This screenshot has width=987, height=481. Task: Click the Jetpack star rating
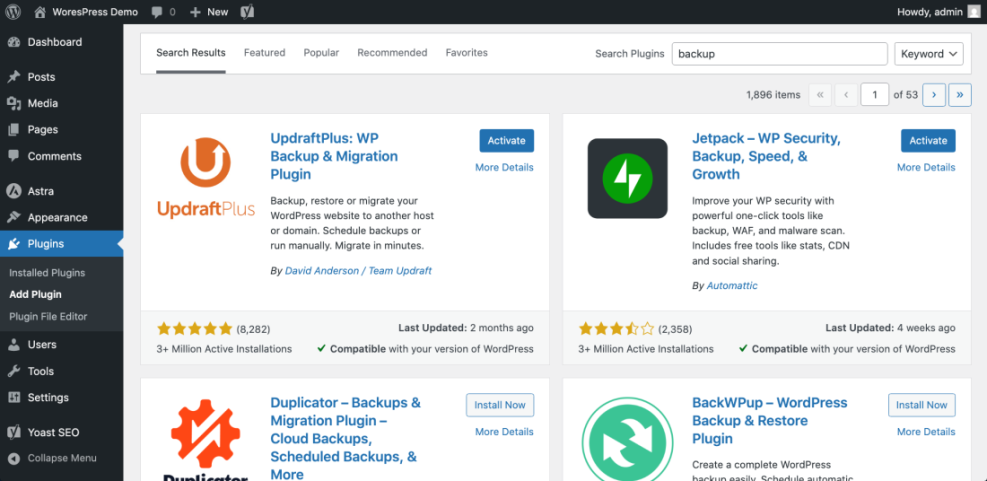click(616, 328)
